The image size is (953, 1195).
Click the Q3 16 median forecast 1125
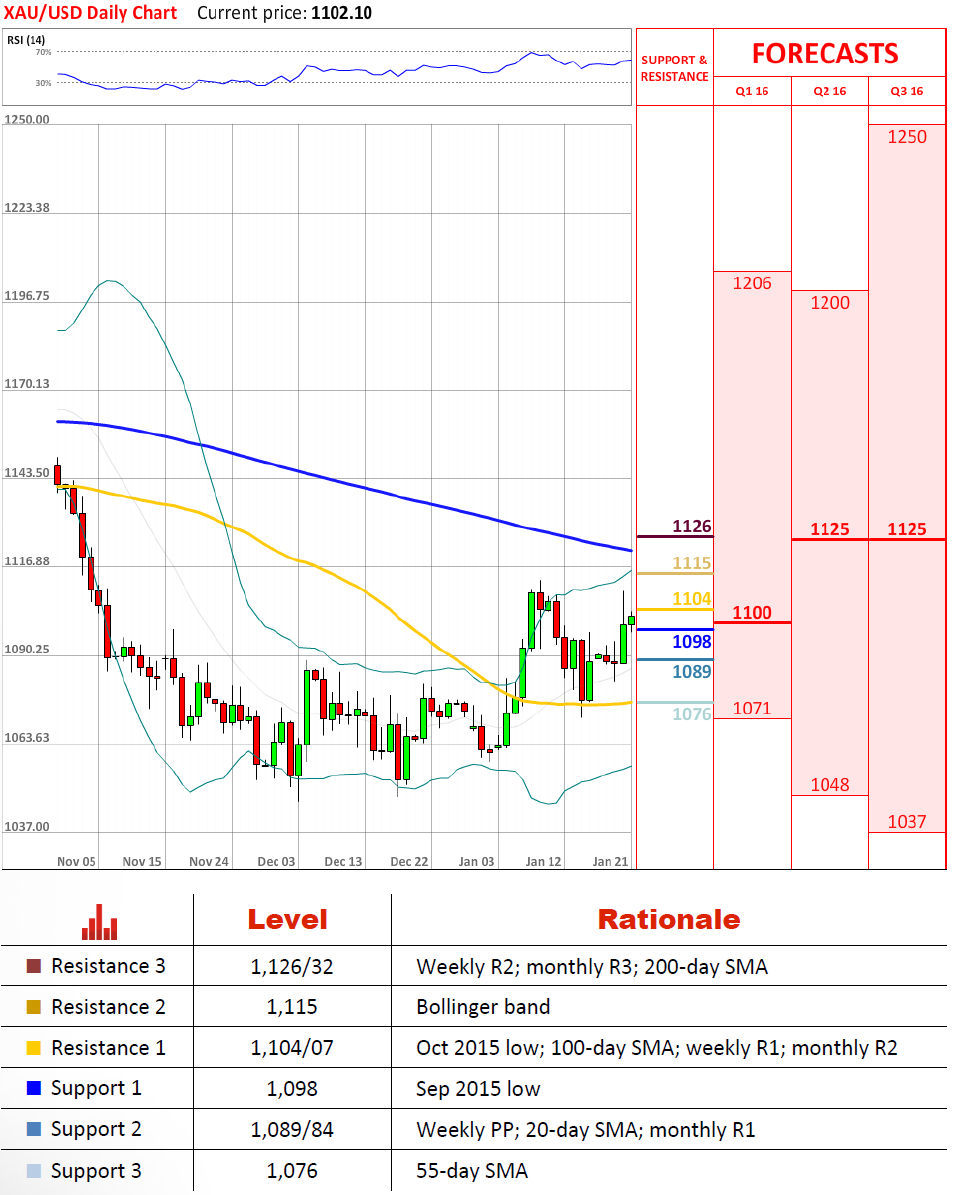coord(907,529)
